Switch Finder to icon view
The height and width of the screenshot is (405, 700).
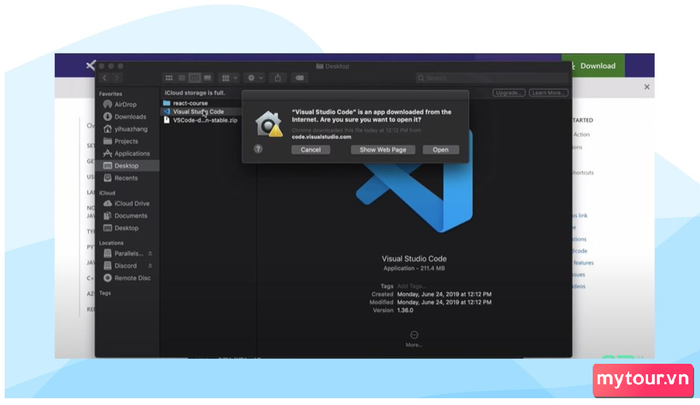[169, 78]
